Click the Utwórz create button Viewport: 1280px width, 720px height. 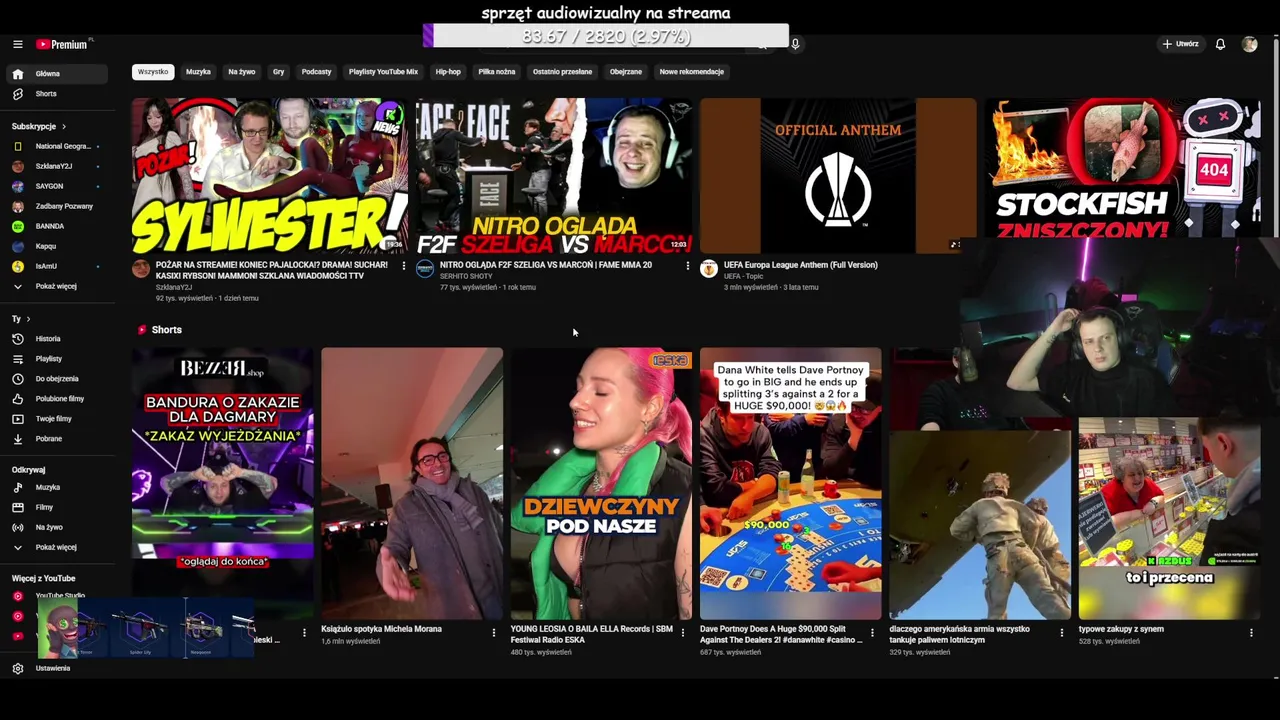pyautogui.click(x=1180, y=44)
